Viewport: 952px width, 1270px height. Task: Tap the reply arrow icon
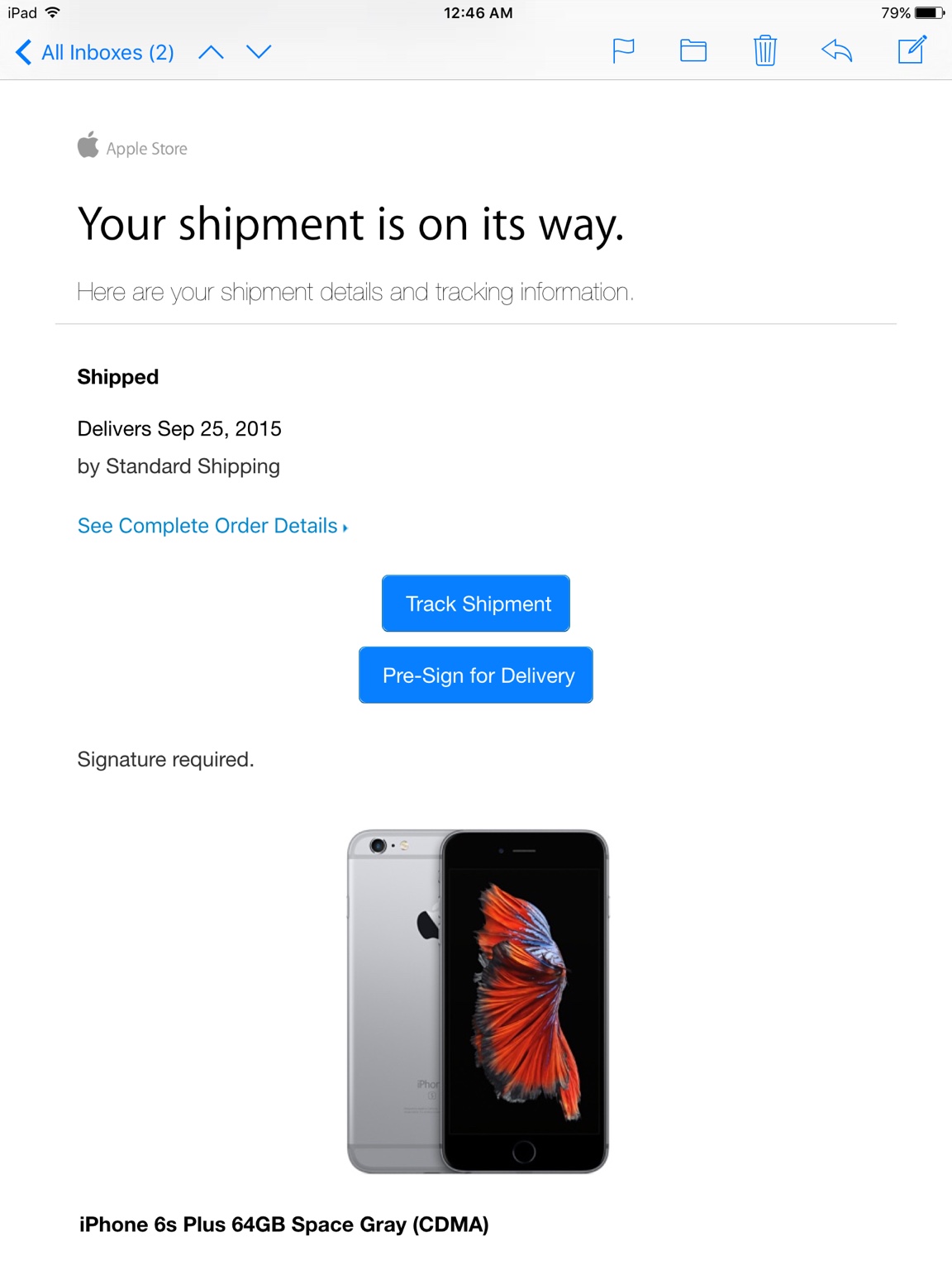[837, 50]
